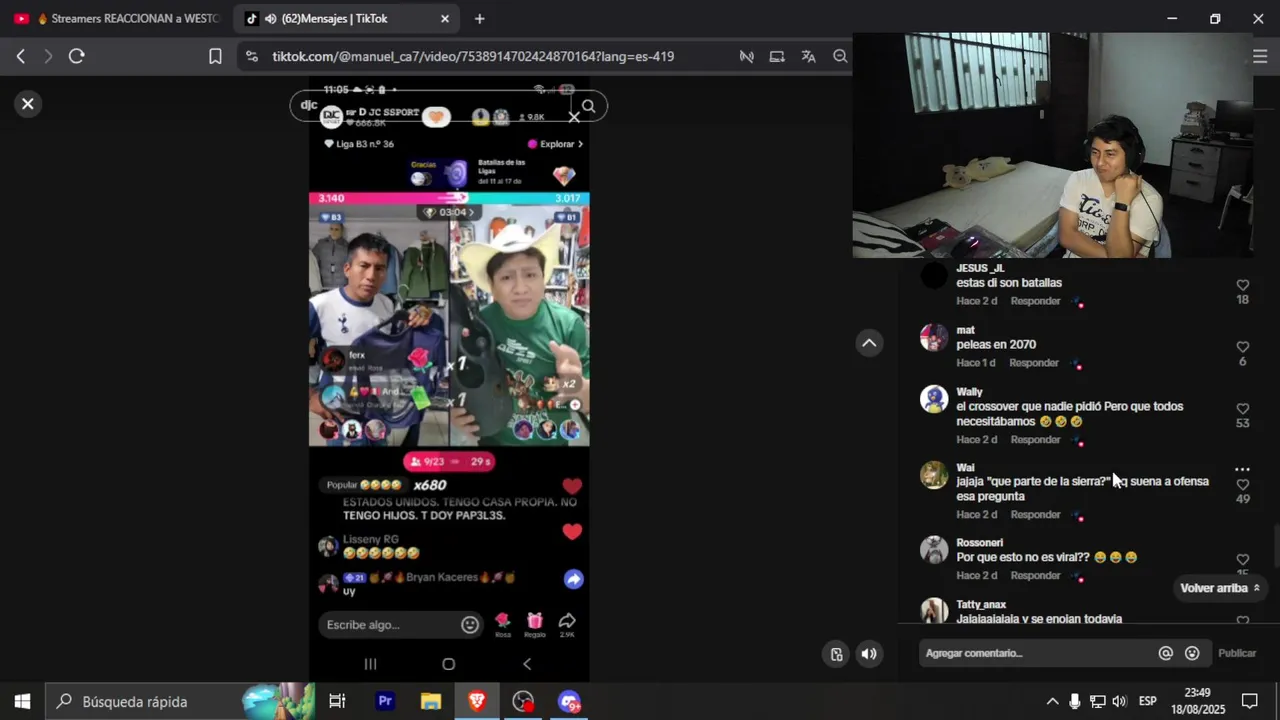Viewport: 1280px width, 720px height.
Task: Open the Discord taskbar icon
Action: 569,701
